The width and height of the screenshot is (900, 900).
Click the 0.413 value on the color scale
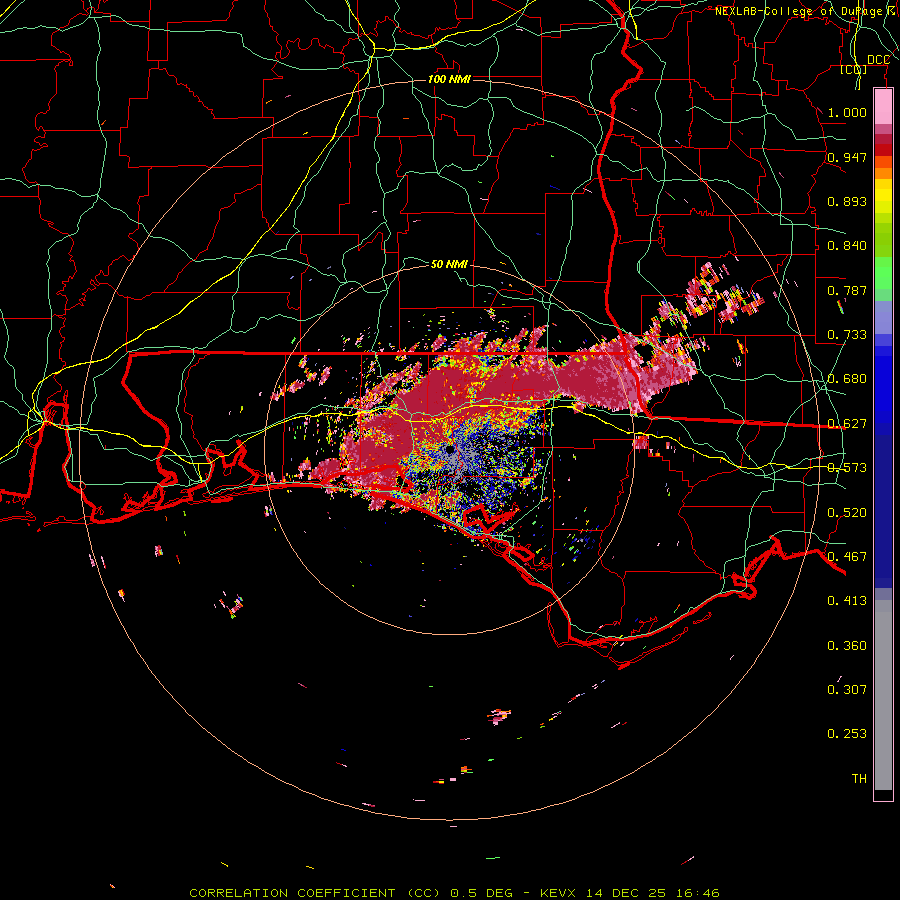pos(847,601)
